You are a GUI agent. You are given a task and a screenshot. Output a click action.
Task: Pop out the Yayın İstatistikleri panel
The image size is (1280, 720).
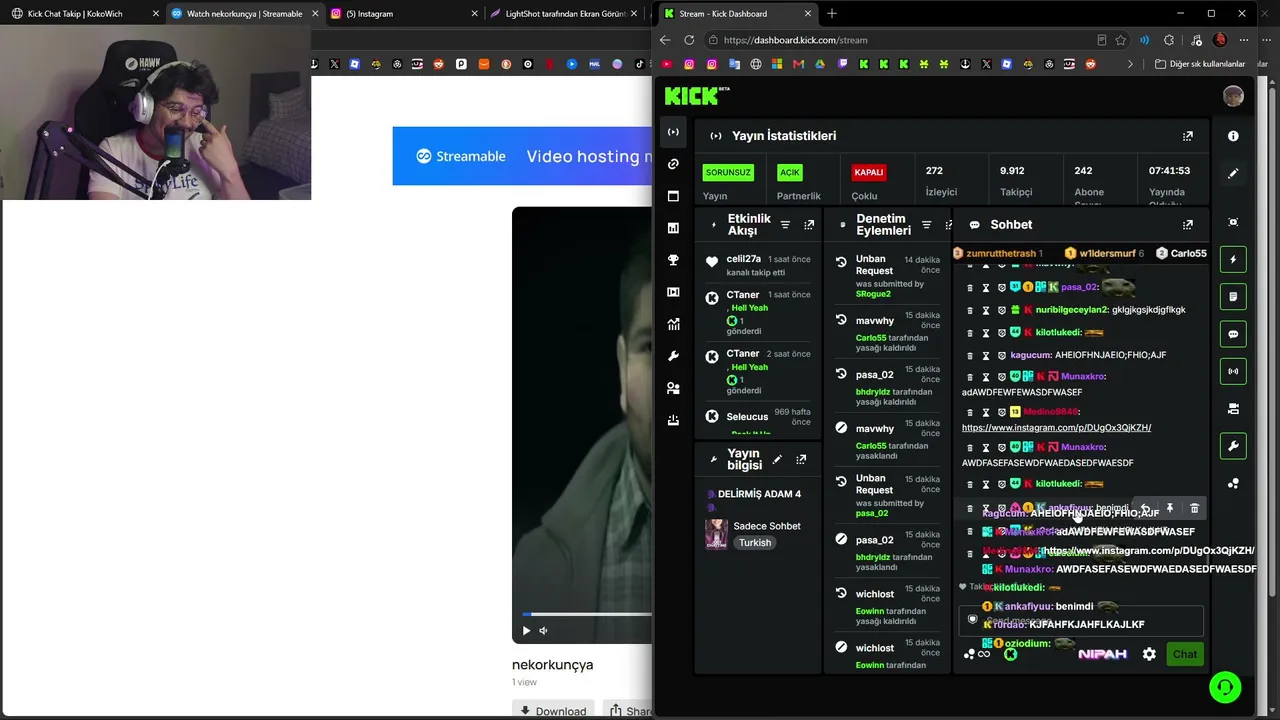(1188, 136)
